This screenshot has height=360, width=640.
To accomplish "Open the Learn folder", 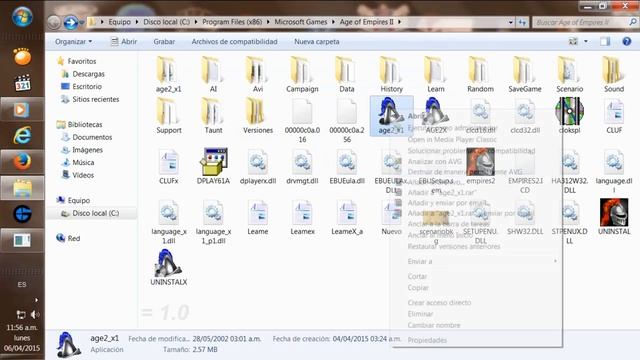I will click(x=436, y=74).
